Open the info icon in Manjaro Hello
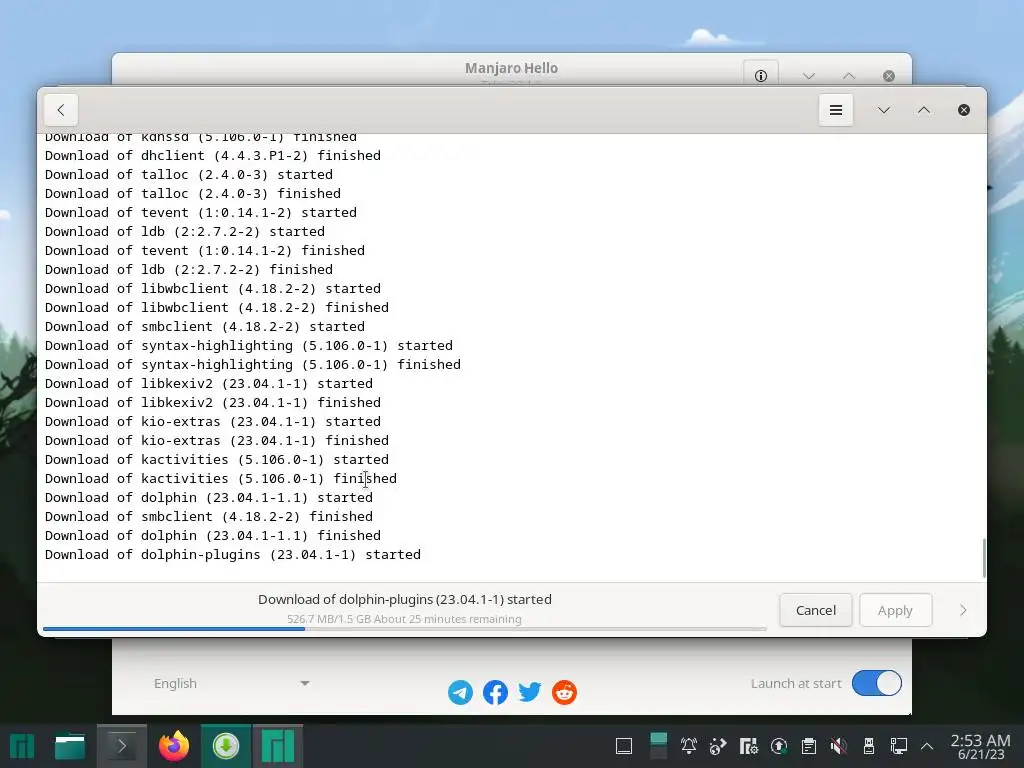1024x768 pixels. pos(761,76)
